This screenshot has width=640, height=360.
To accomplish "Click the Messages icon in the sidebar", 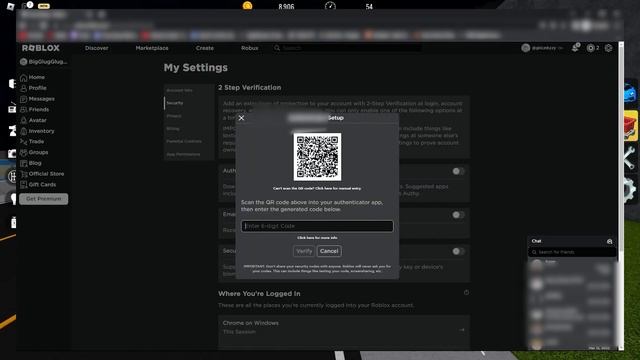I will [24, 99].
